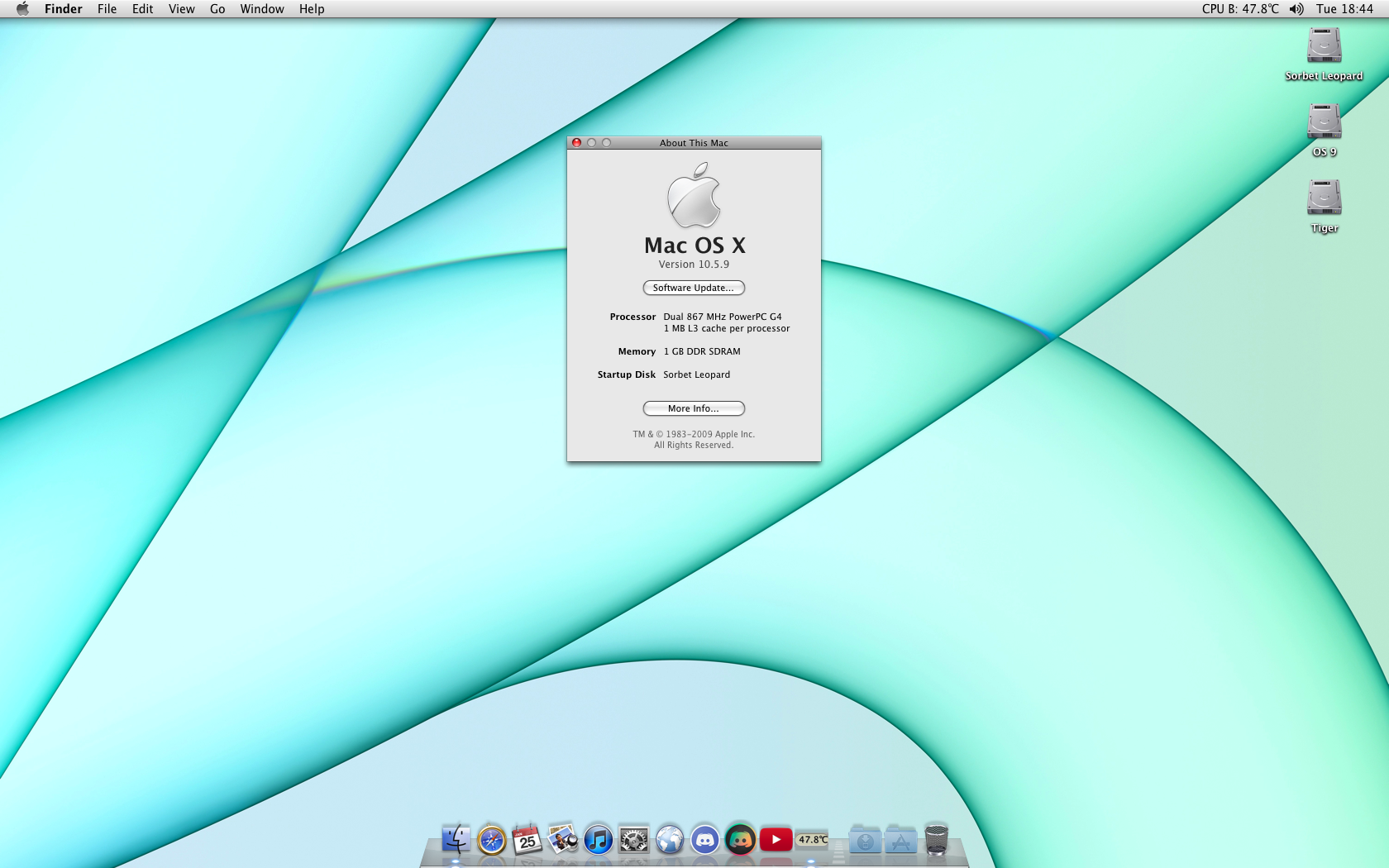This screenshot has width=1389, height=868.
Task: Click the More Info button
Action: (x=694, y=408)
